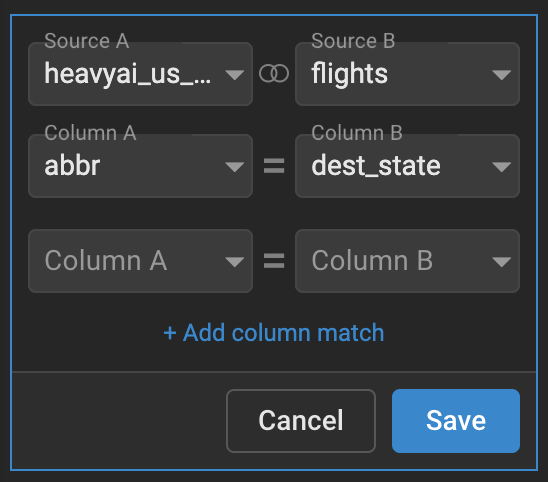This screenshot has width=548, height=482.
Task: Open the Source A heavyai_us_ dropdown
Action: (x=140, y=74)
